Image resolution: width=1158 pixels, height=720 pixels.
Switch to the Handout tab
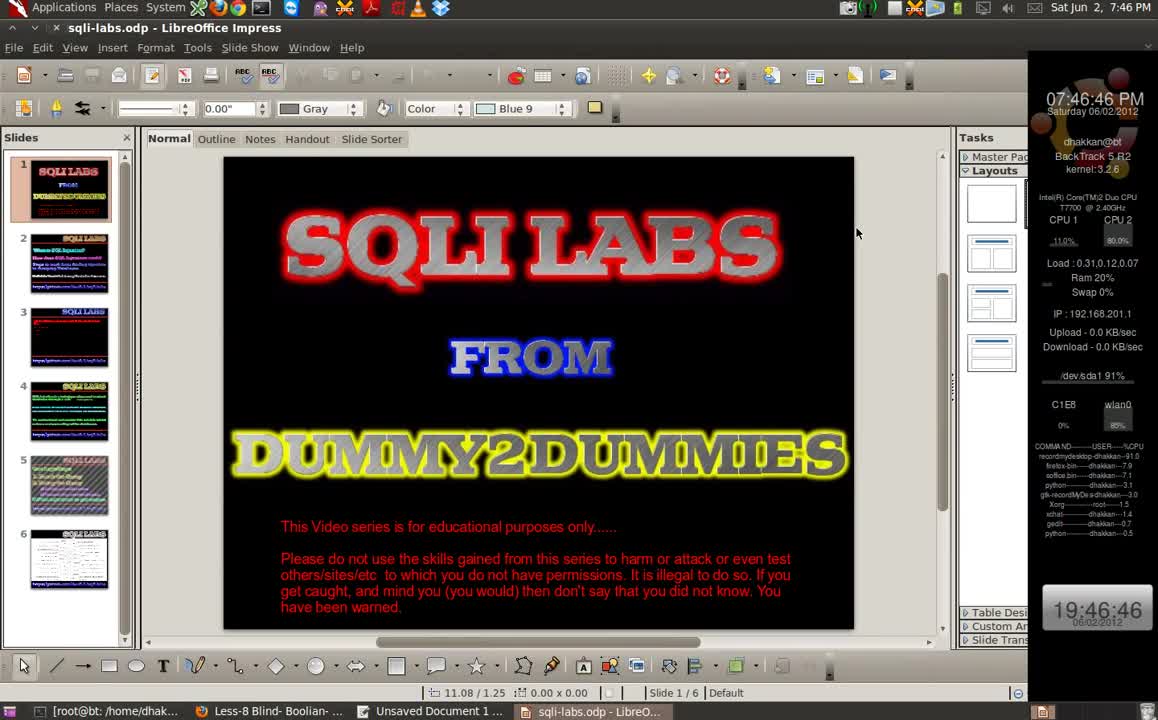coord(307,139)
